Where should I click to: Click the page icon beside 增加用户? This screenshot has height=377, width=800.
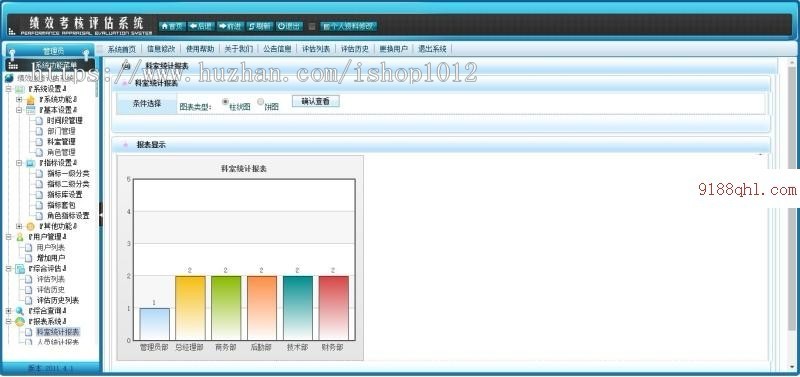click(29, 258)
